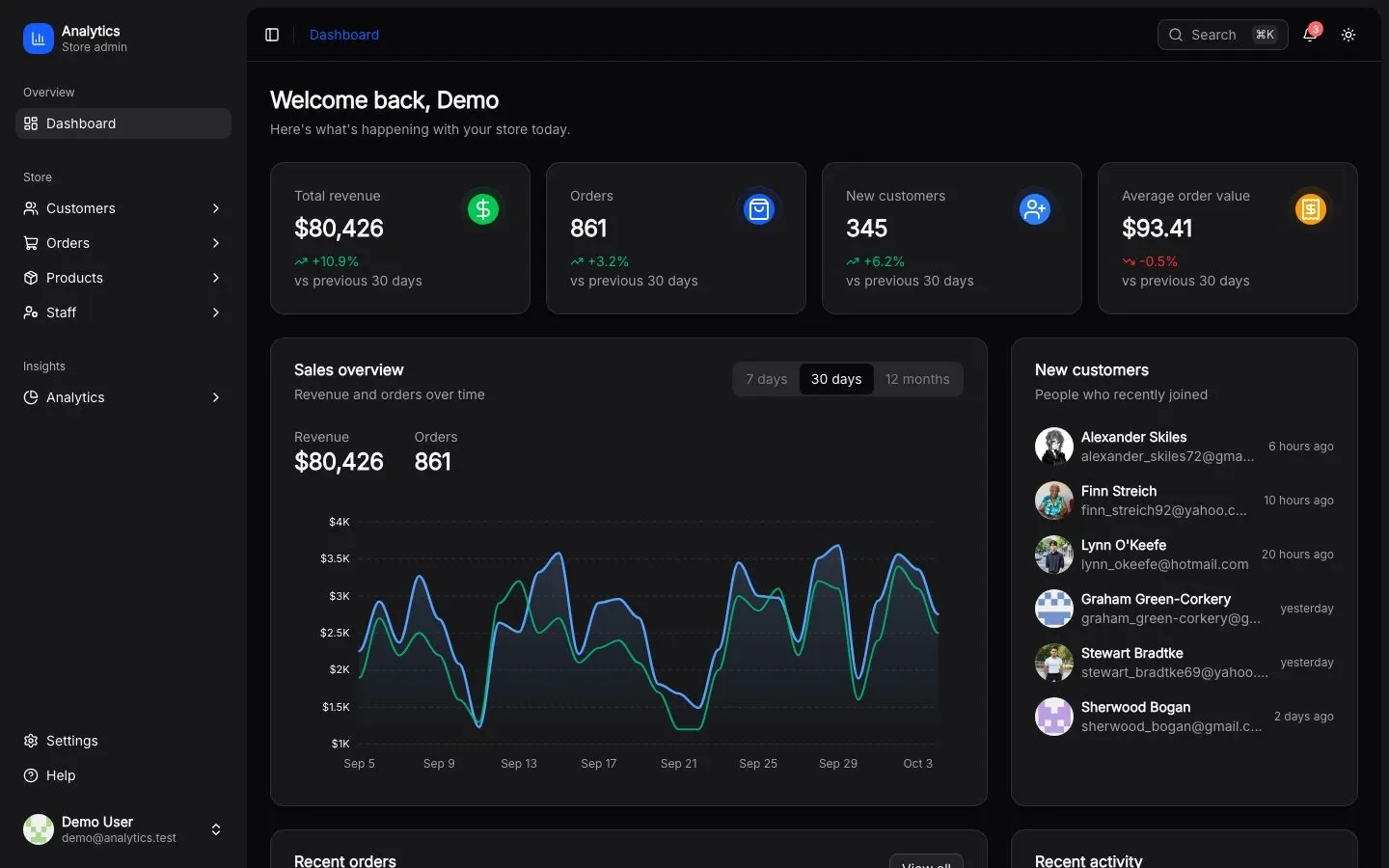Screen dimensions: 1389x868
Task: Click lynn_okeefe@hotmail.com email
Action: pos(1164,564)
